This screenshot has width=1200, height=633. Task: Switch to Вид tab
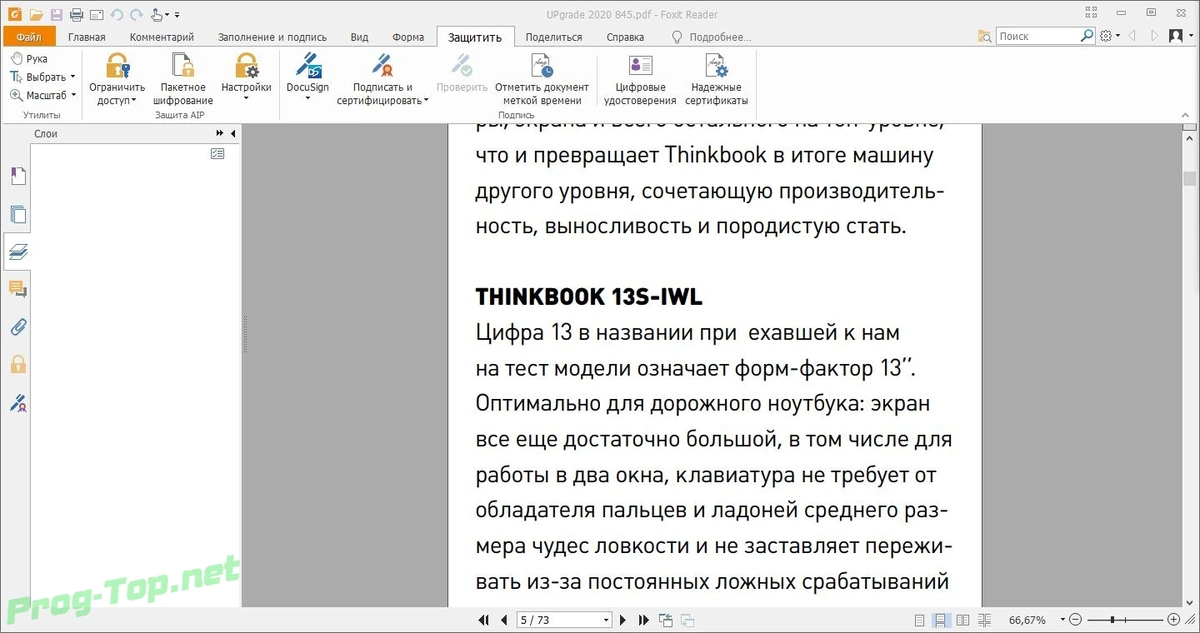(360, 37)
